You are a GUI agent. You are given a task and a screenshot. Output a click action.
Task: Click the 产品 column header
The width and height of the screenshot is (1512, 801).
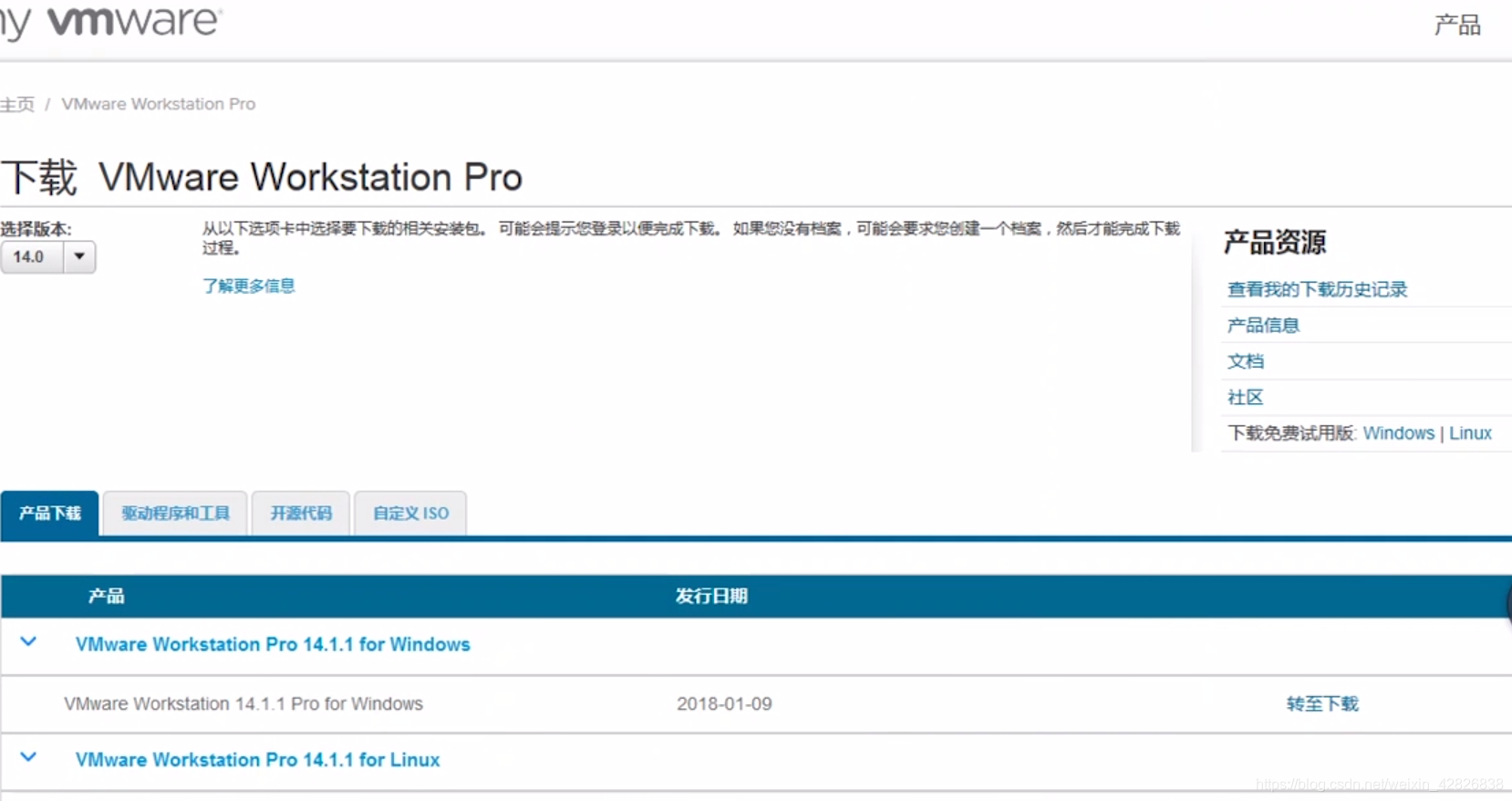click(106, 596)
